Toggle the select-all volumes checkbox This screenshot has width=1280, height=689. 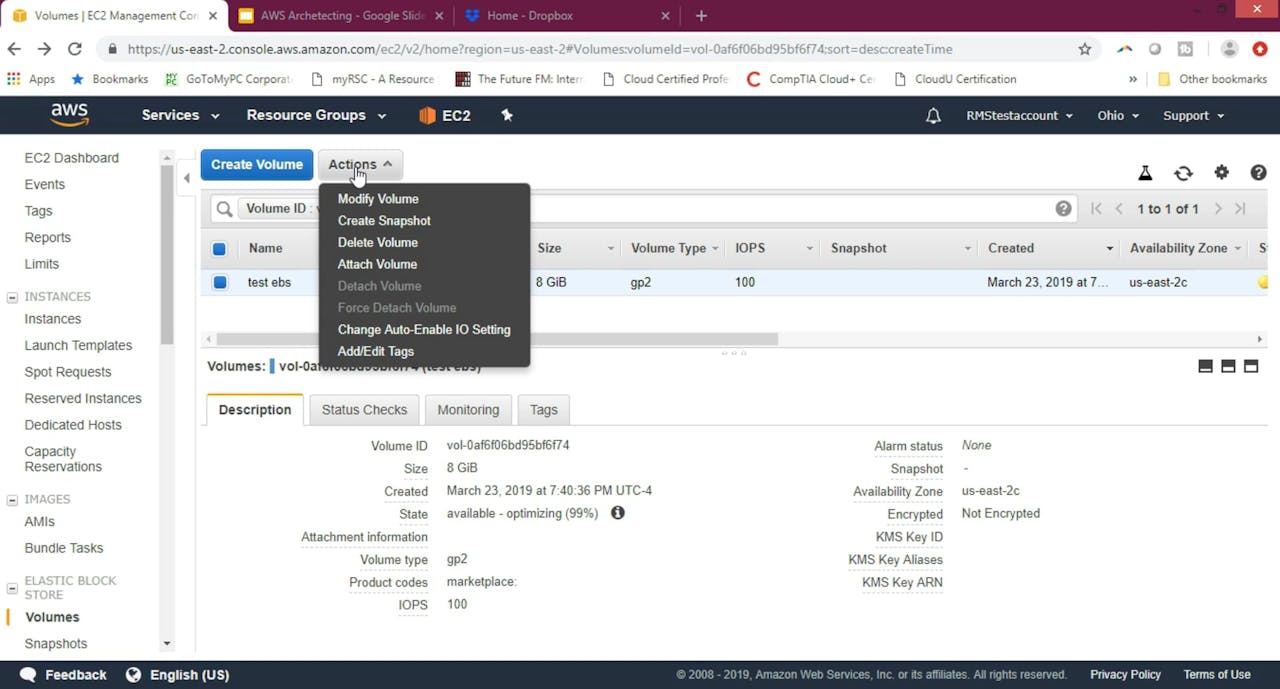point(219,248)
